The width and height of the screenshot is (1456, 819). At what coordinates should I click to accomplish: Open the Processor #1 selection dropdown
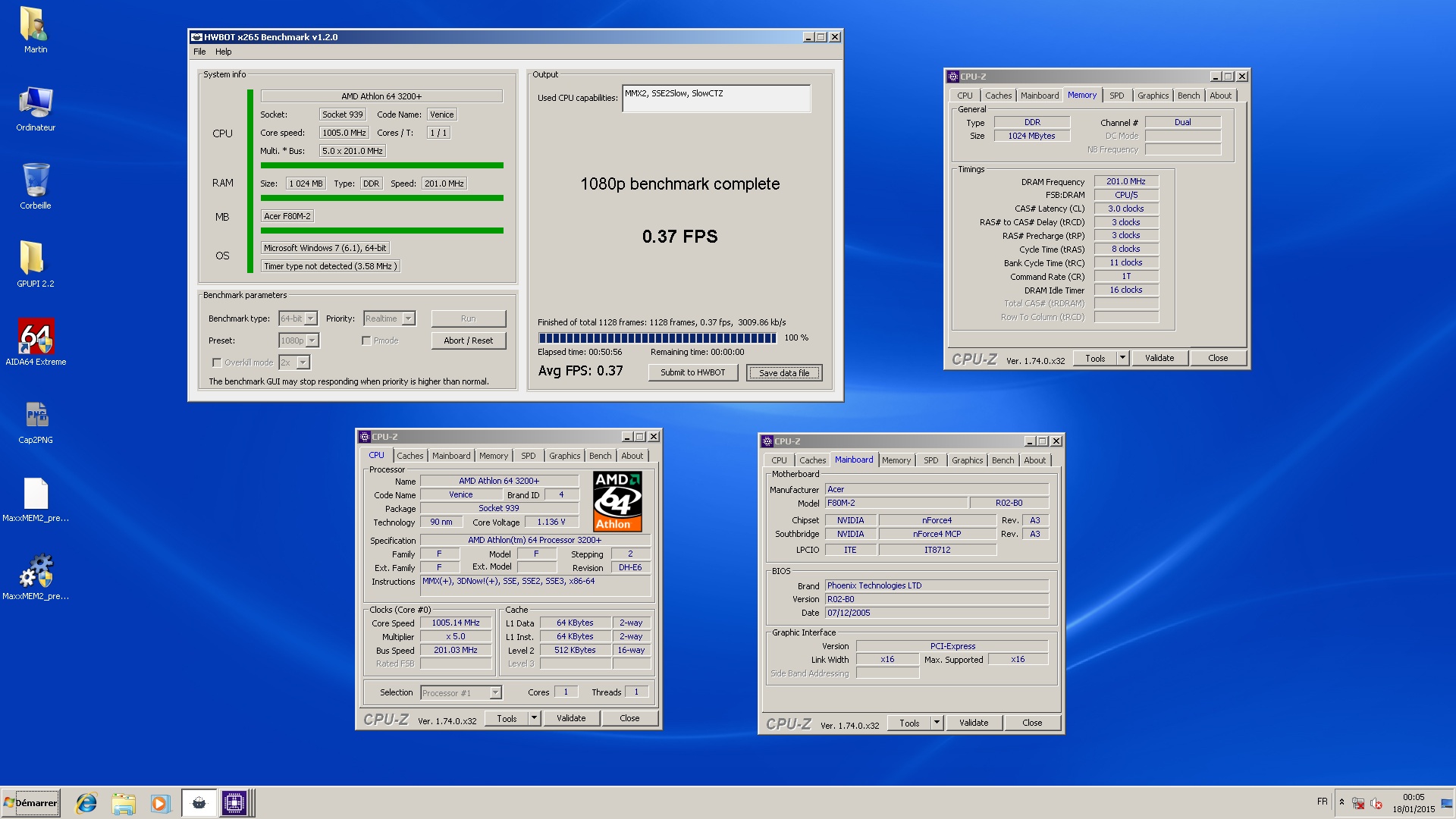(461, 693)
